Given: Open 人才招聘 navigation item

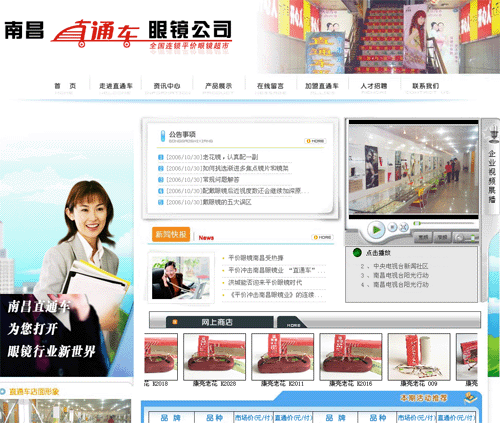Looking at the screenshot, I should coord(374,87).
